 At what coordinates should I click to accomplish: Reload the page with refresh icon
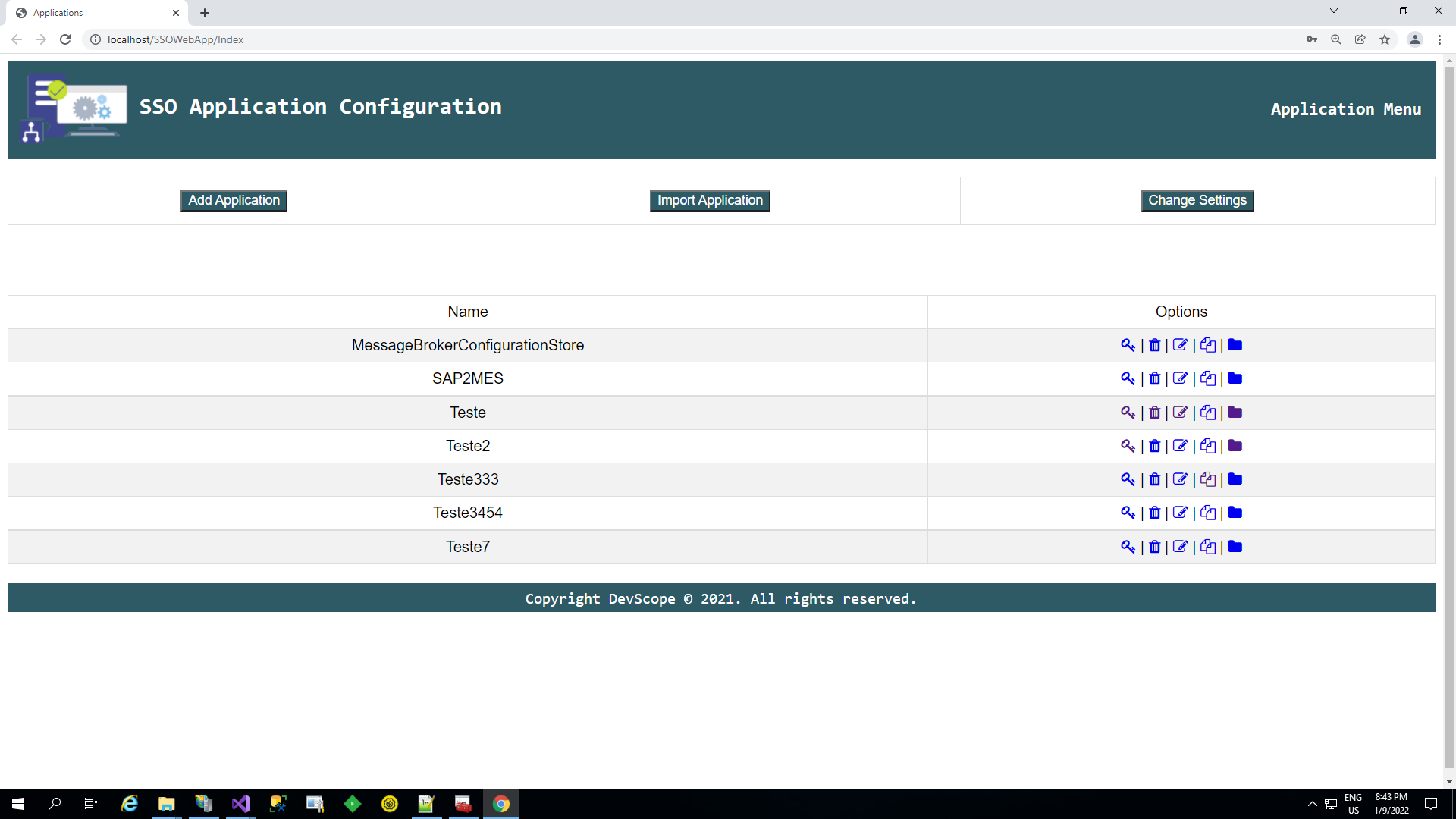(x=65, y=39)
